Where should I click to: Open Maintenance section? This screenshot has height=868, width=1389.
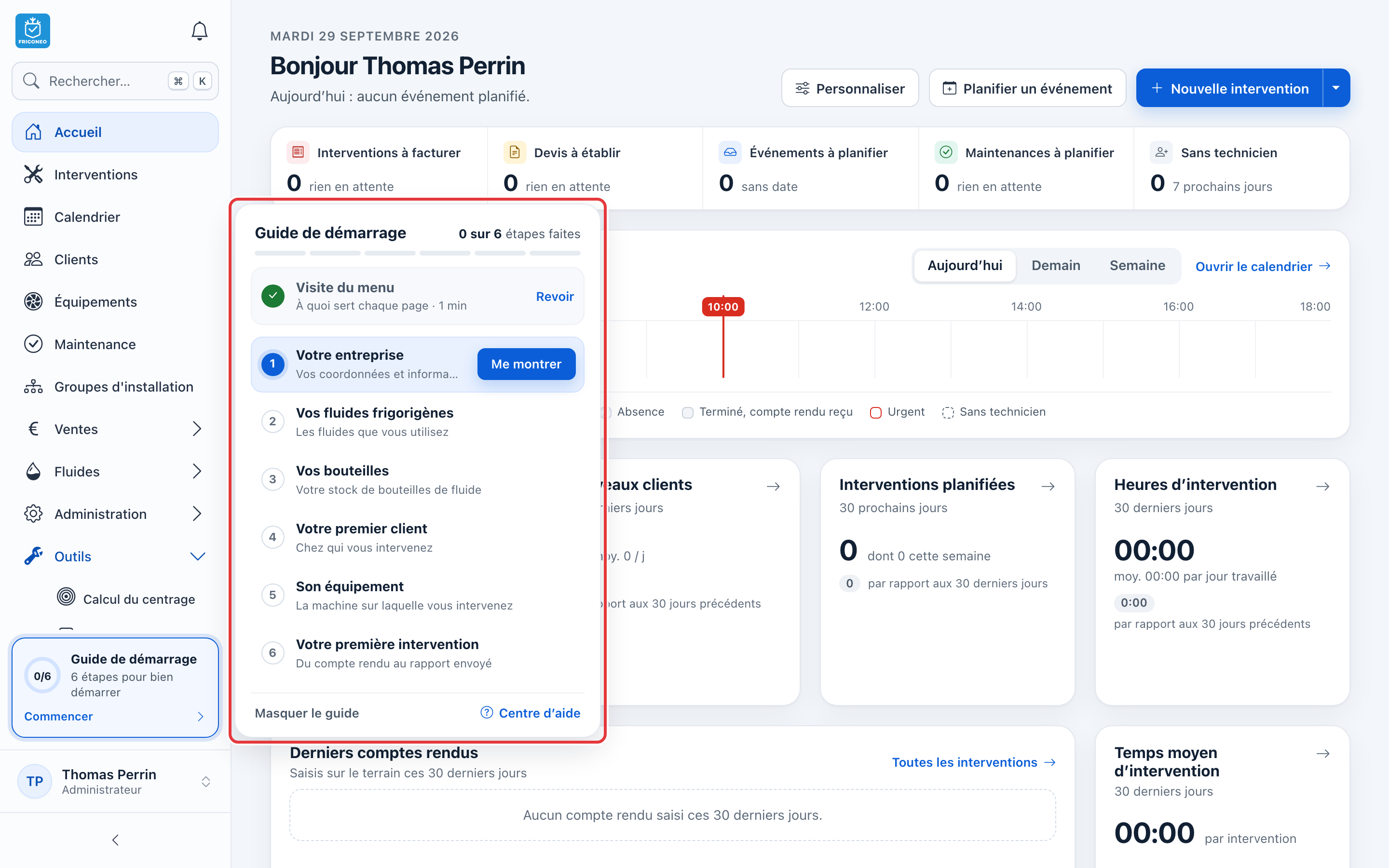pyautogui.click(x=115, y=344)
